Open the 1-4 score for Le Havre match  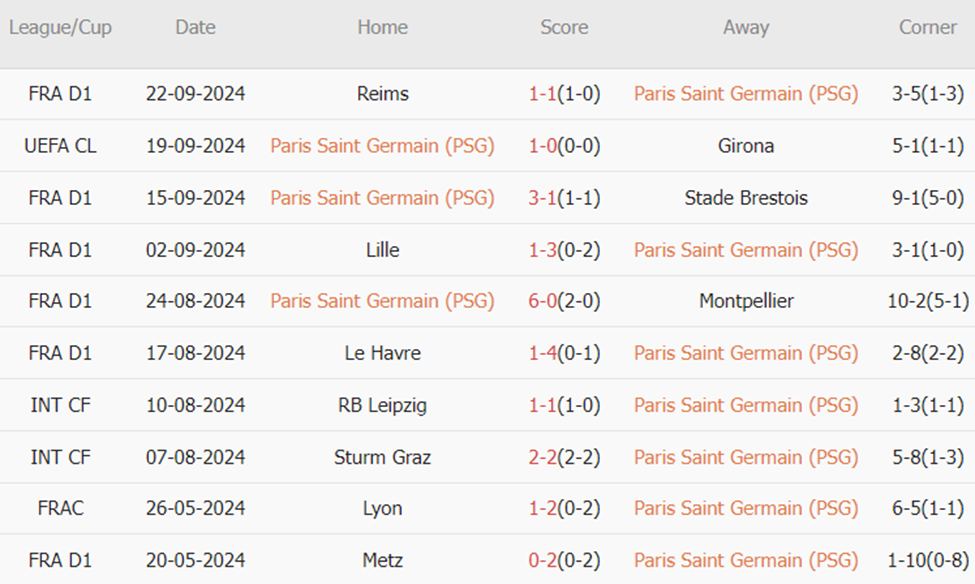coord(543,353)
